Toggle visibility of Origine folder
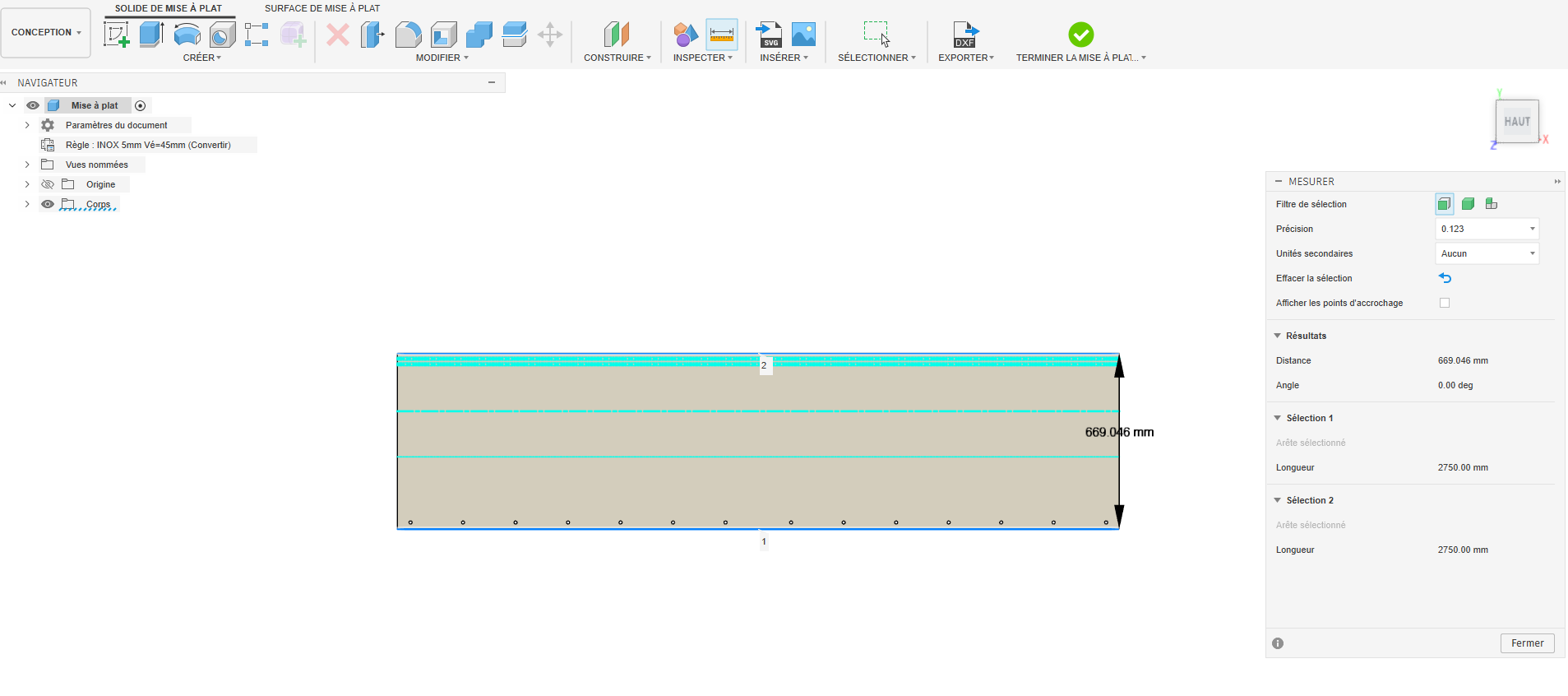 point(48,184)
